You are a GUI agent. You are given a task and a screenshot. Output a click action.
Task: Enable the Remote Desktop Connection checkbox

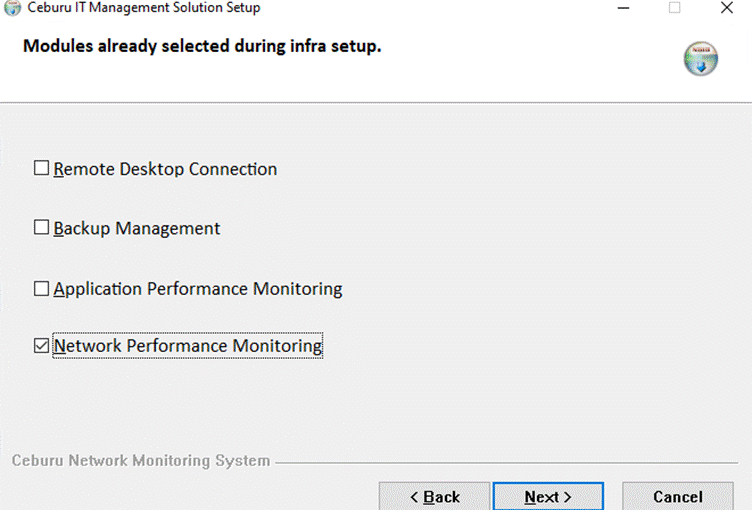[x=41, y=168]
